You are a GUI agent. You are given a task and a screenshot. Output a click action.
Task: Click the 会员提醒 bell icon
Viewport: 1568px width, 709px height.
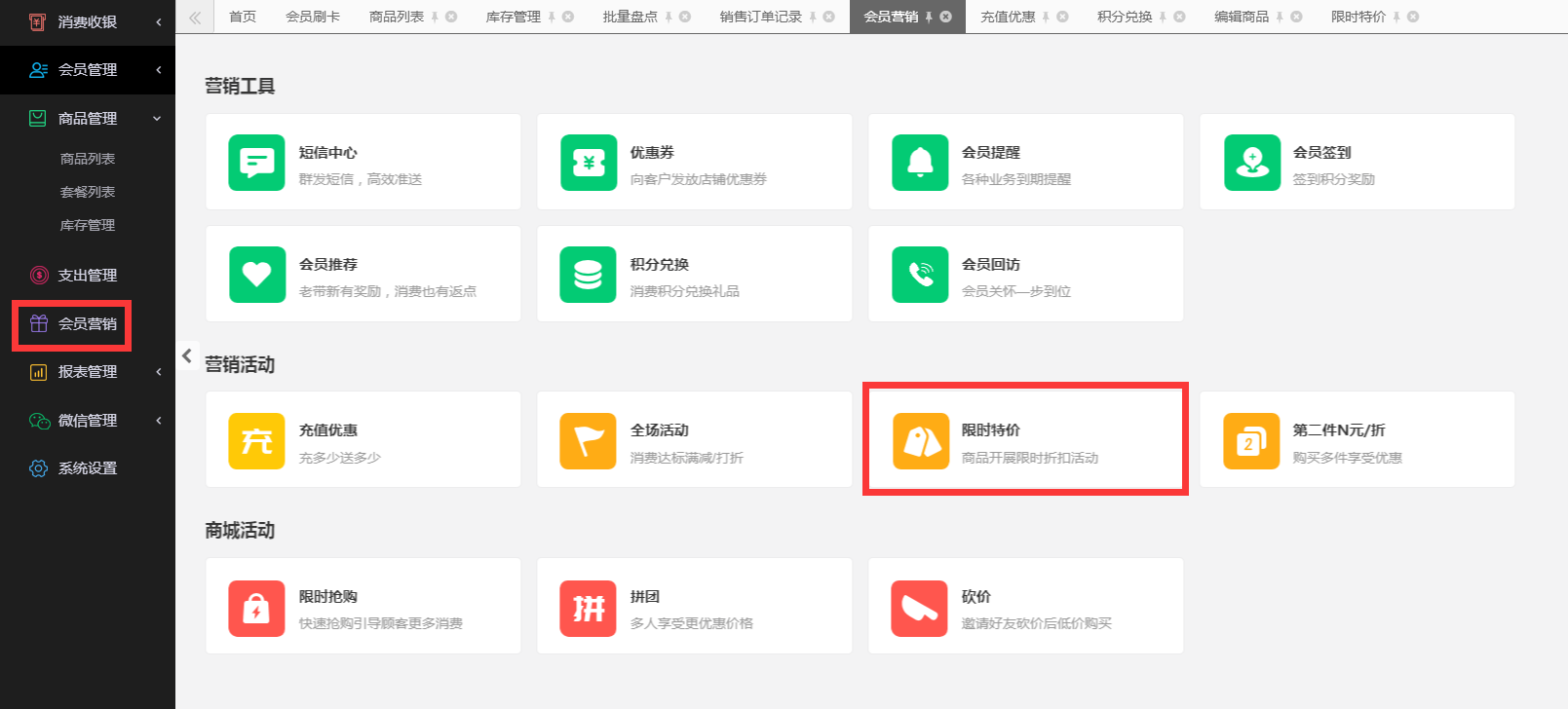920,163
